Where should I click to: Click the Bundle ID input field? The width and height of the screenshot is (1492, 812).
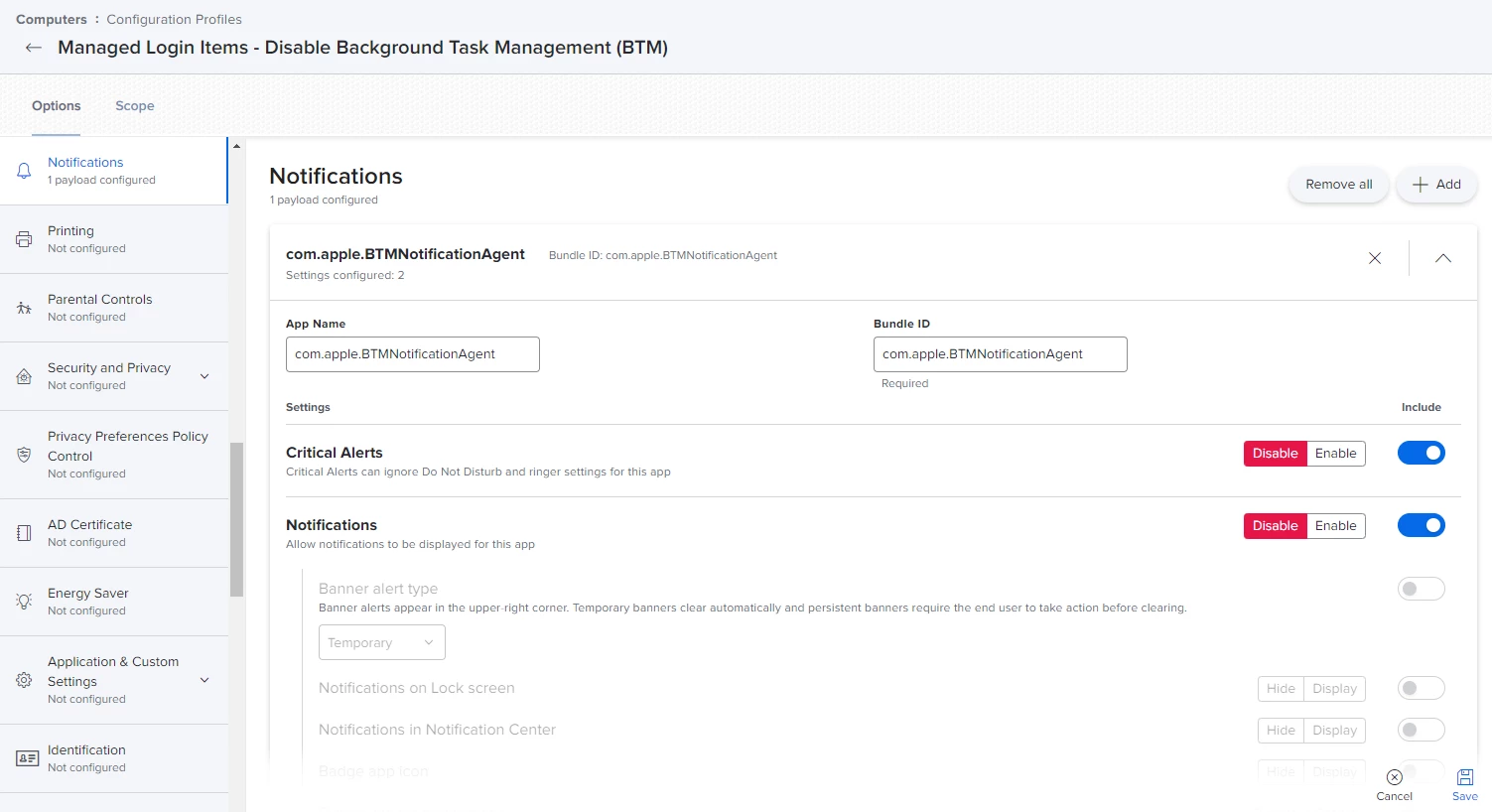[x=1001, y=354]
